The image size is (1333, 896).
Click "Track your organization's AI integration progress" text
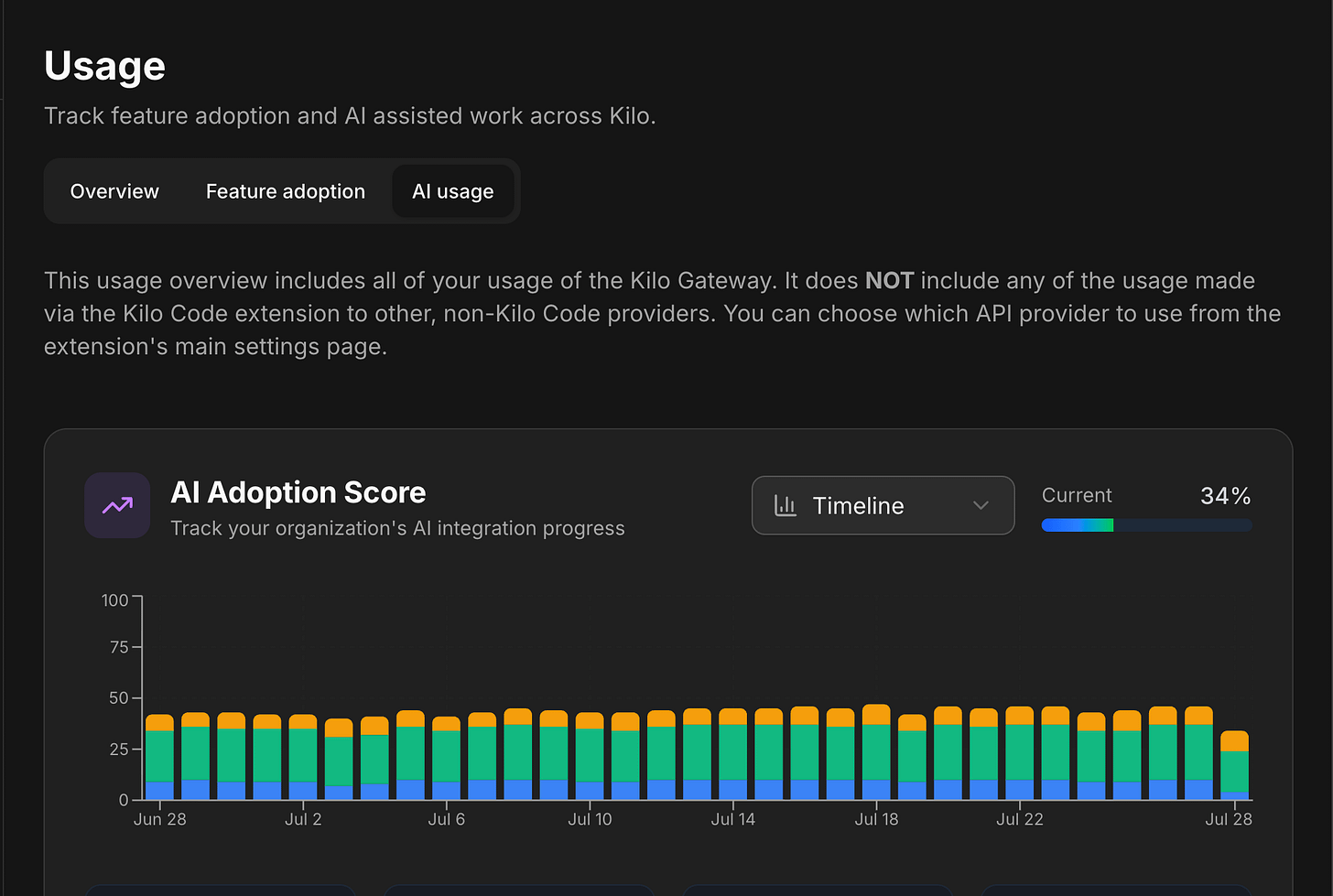pos(398,528)
